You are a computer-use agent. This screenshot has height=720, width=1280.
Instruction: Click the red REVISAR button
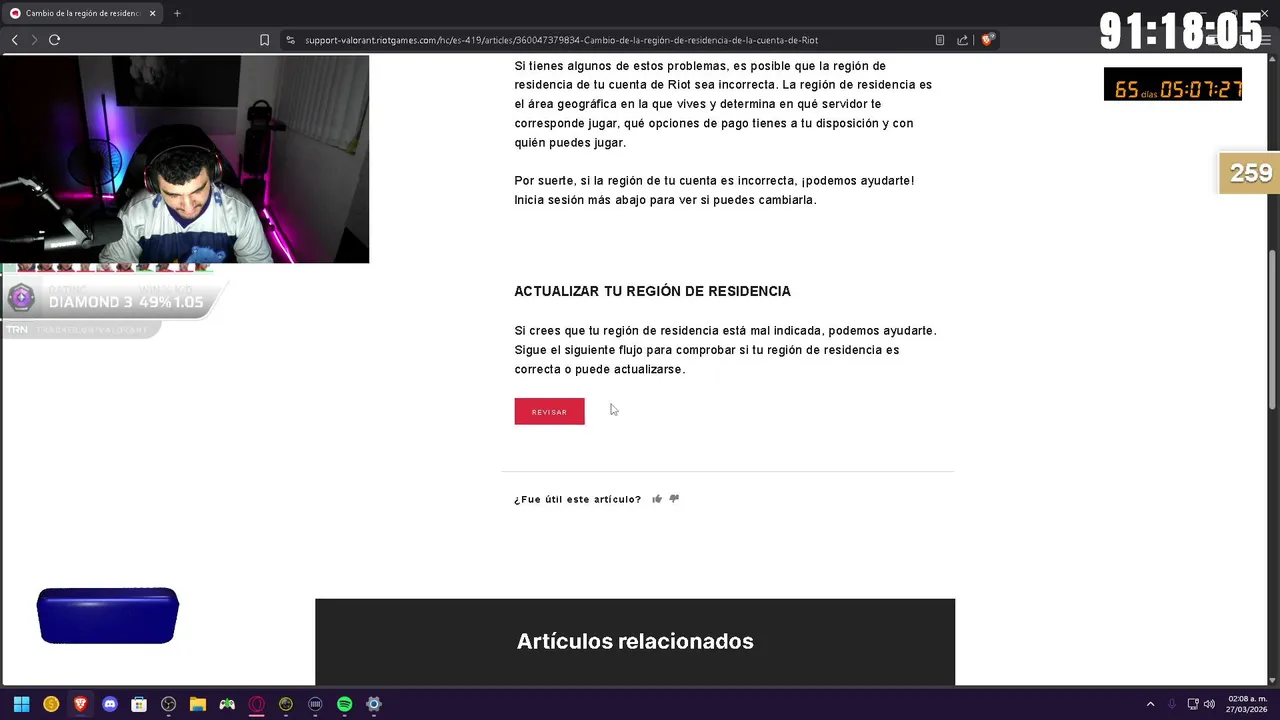click(549, 411)
